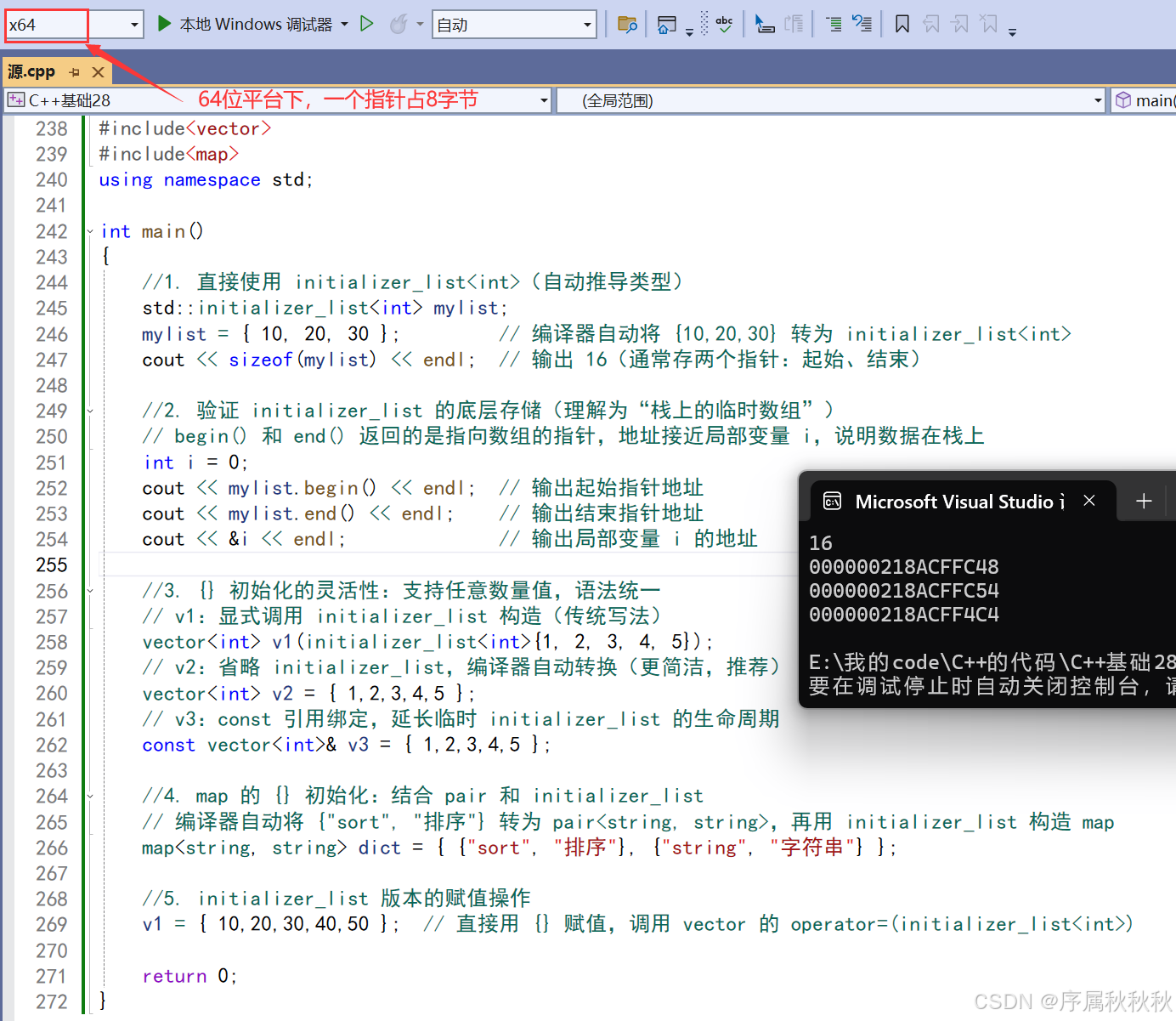Screen dimensions: 1176x1021
Task: Open toolbar overflow options at far right
Action: 1012,32
